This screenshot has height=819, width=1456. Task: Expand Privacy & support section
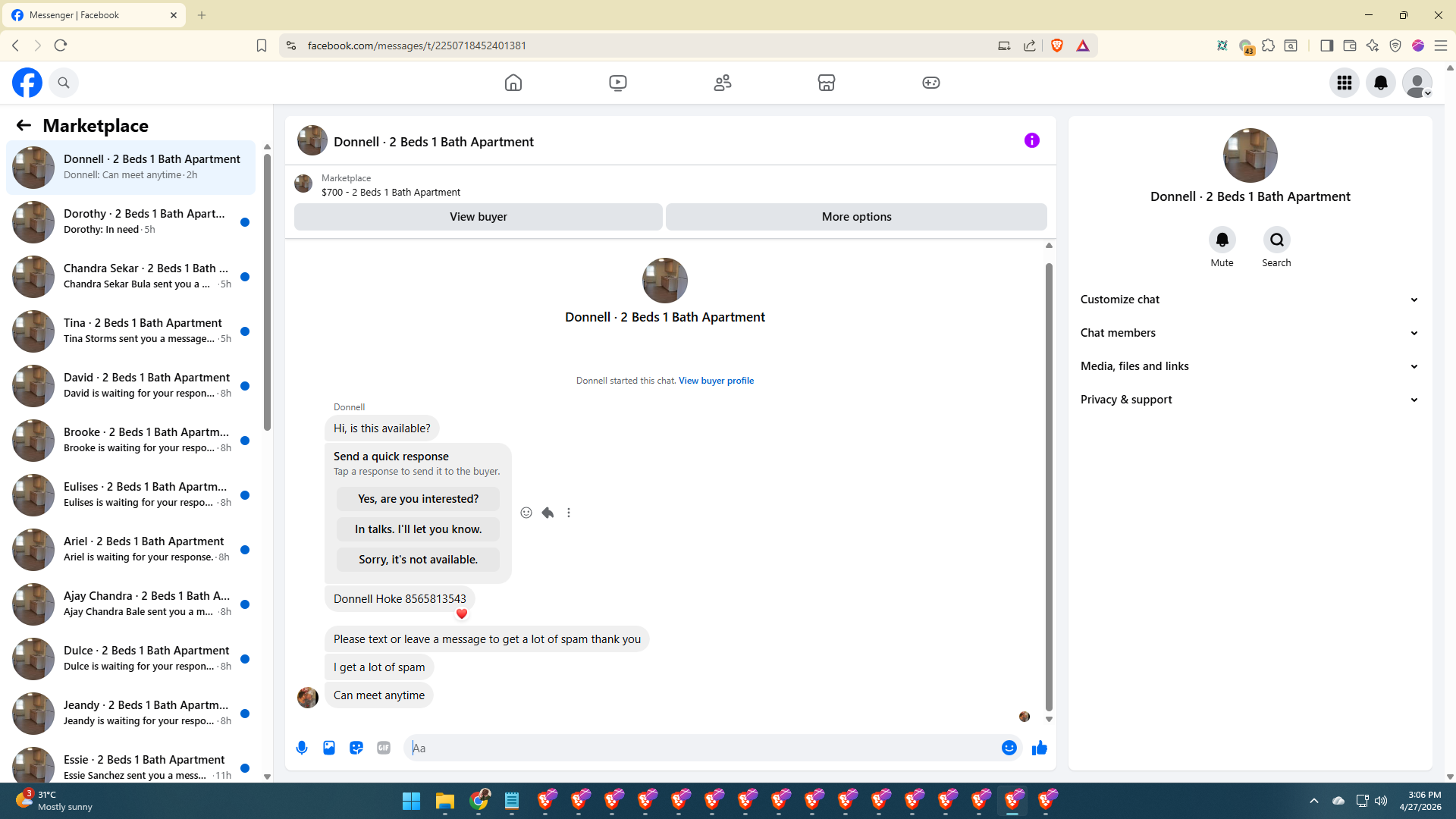(x=1250, y=400)
